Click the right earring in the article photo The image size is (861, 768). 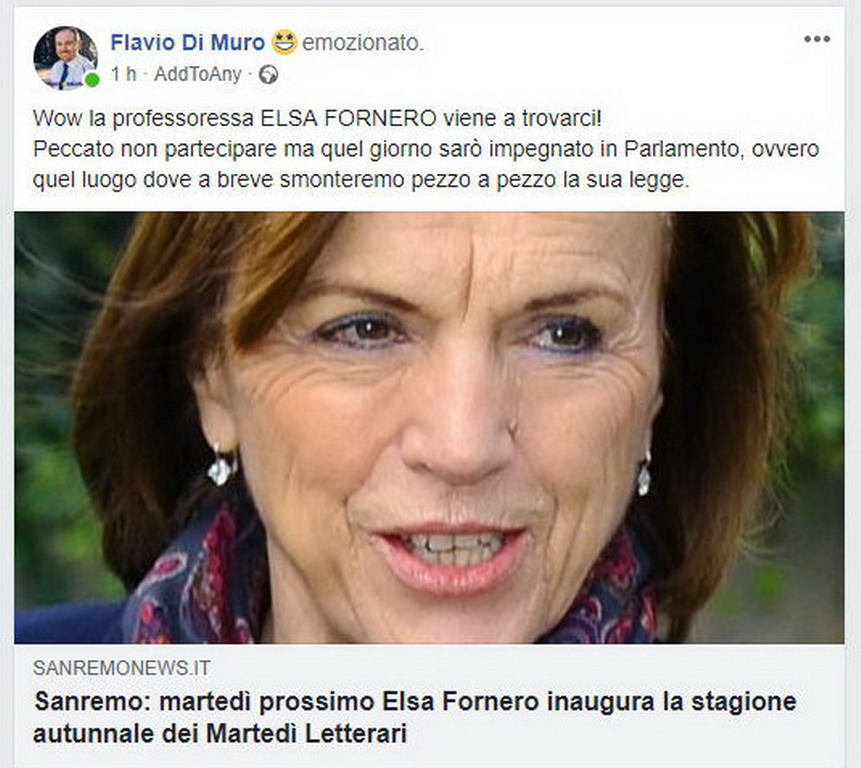(x=645, y=474)
